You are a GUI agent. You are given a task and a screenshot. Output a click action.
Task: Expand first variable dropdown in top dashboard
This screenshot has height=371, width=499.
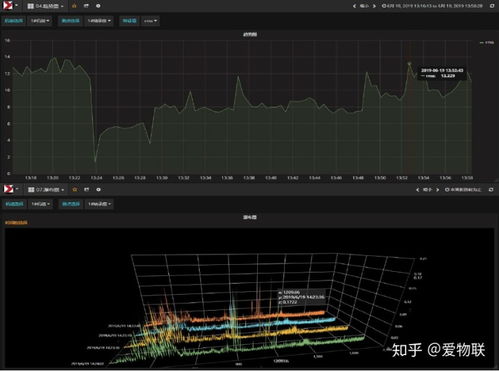(40, 21)
